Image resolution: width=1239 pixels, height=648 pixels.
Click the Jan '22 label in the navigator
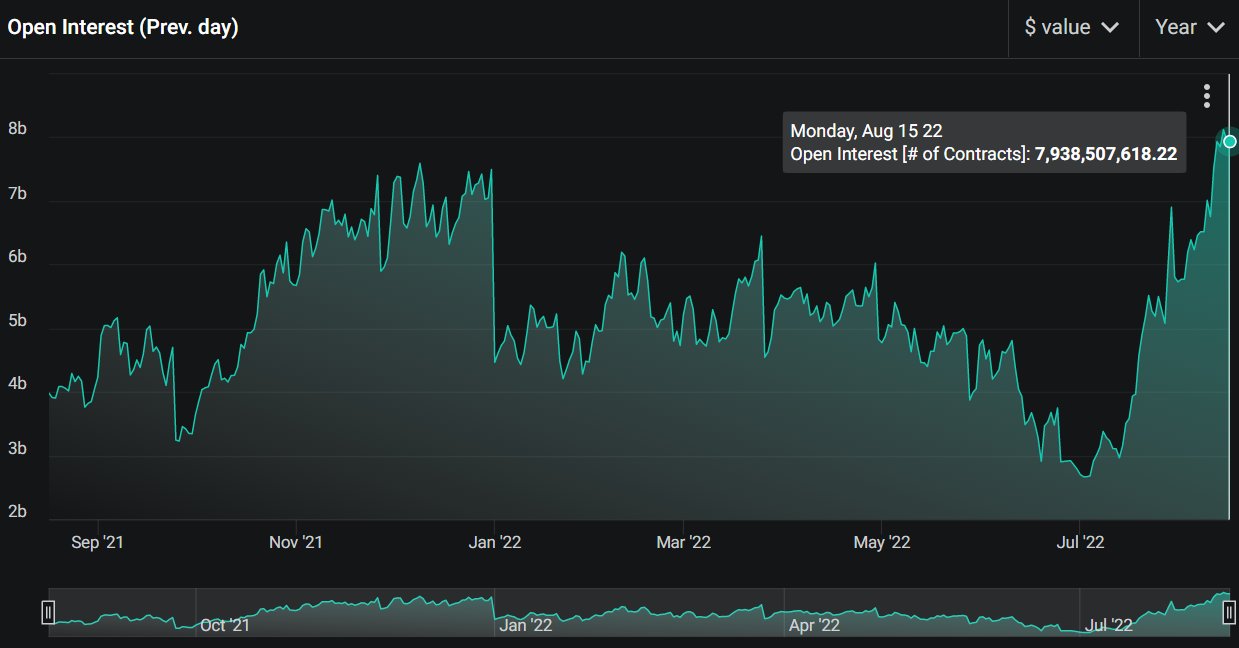pyautogui.click(x=525, y=626)
